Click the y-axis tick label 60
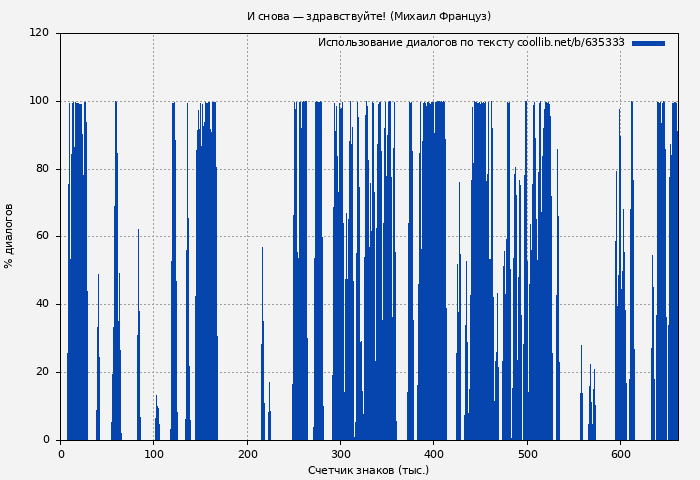700x480 pixels. (x=42, y=237)
